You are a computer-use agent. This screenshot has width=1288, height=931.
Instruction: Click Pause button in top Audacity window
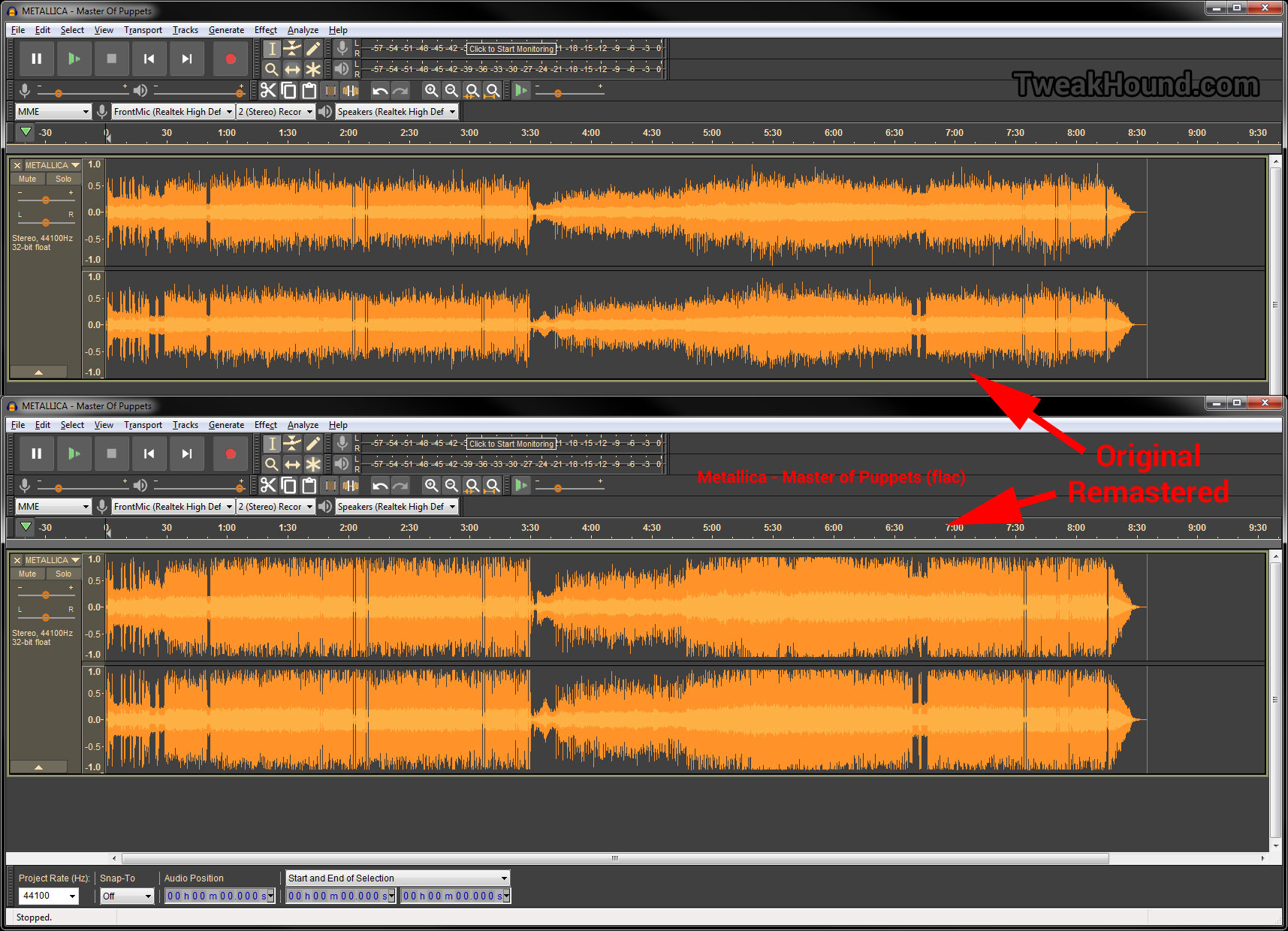[36, 59]
